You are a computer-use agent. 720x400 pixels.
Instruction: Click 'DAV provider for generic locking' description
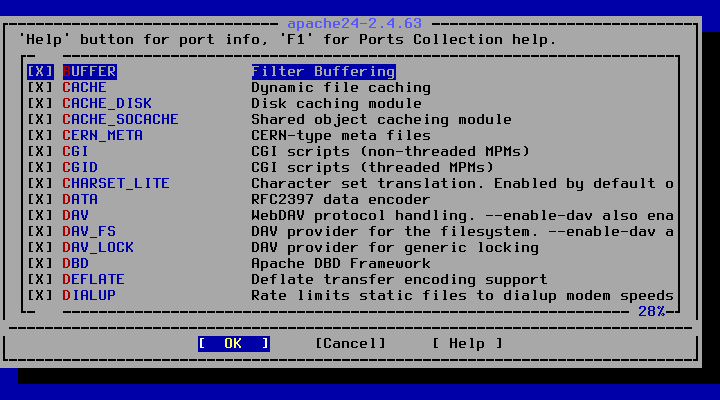[x=395, y=248]
